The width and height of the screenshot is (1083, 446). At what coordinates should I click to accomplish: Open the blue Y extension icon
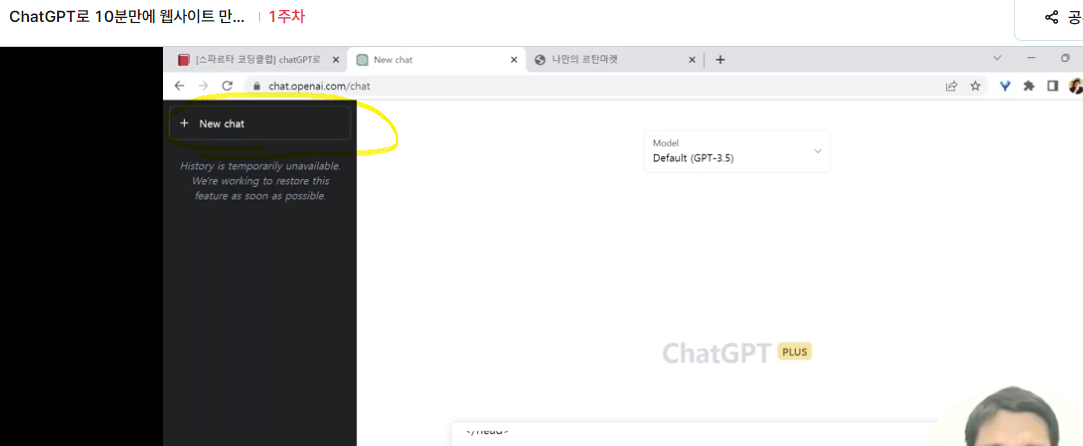tap(1006, 86)
